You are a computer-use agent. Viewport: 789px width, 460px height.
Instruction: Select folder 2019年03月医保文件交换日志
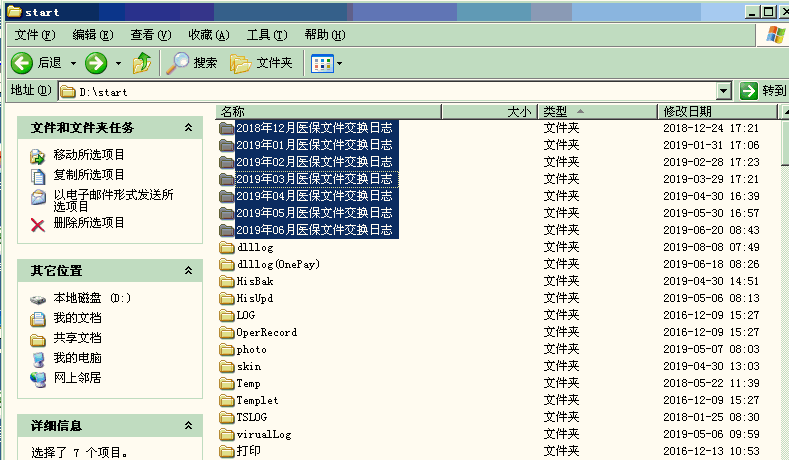click(x=314, y=179)
